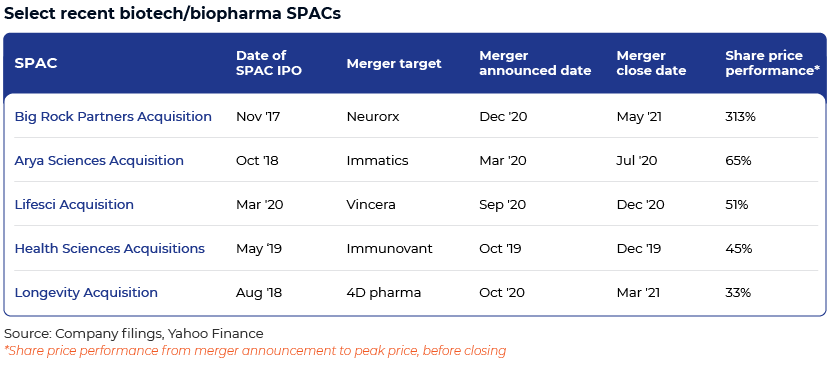Select the table title about biotech SPACs

coord(172,14)
